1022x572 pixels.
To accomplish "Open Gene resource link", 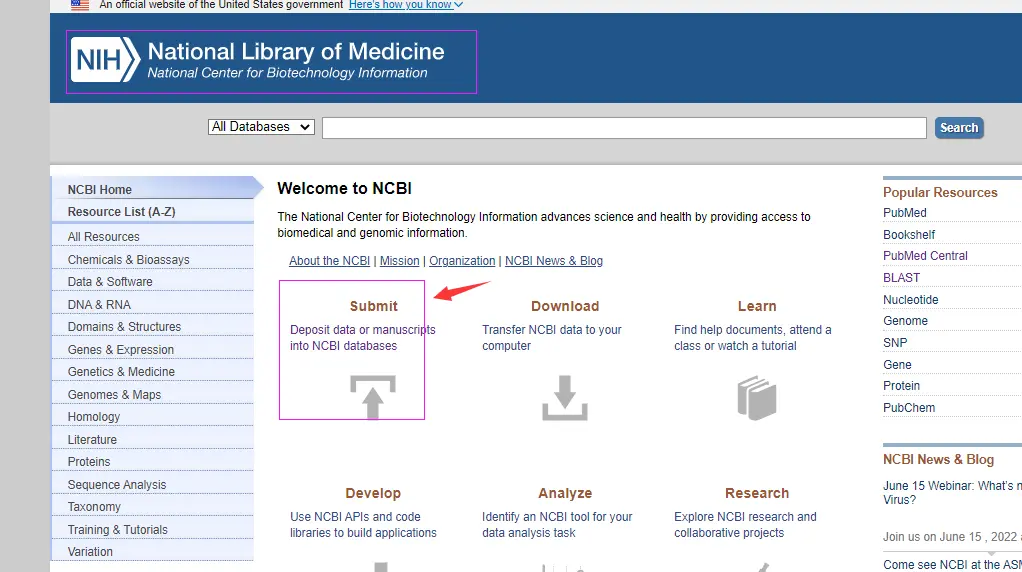I will pos(897,365).
